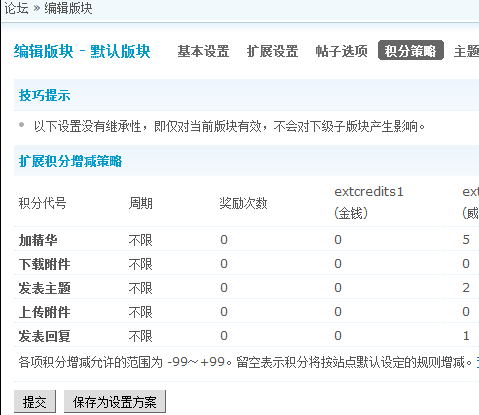The width and height of the screenshot is (479, 415).
Task: Select the 积分策略 tab
Action: tap(411, 50)
